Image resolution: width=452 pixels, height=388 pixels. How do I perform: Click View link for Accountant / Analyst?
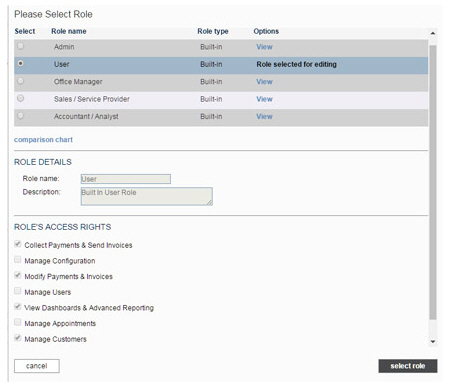pyautogui.click(x=264, y=116)
